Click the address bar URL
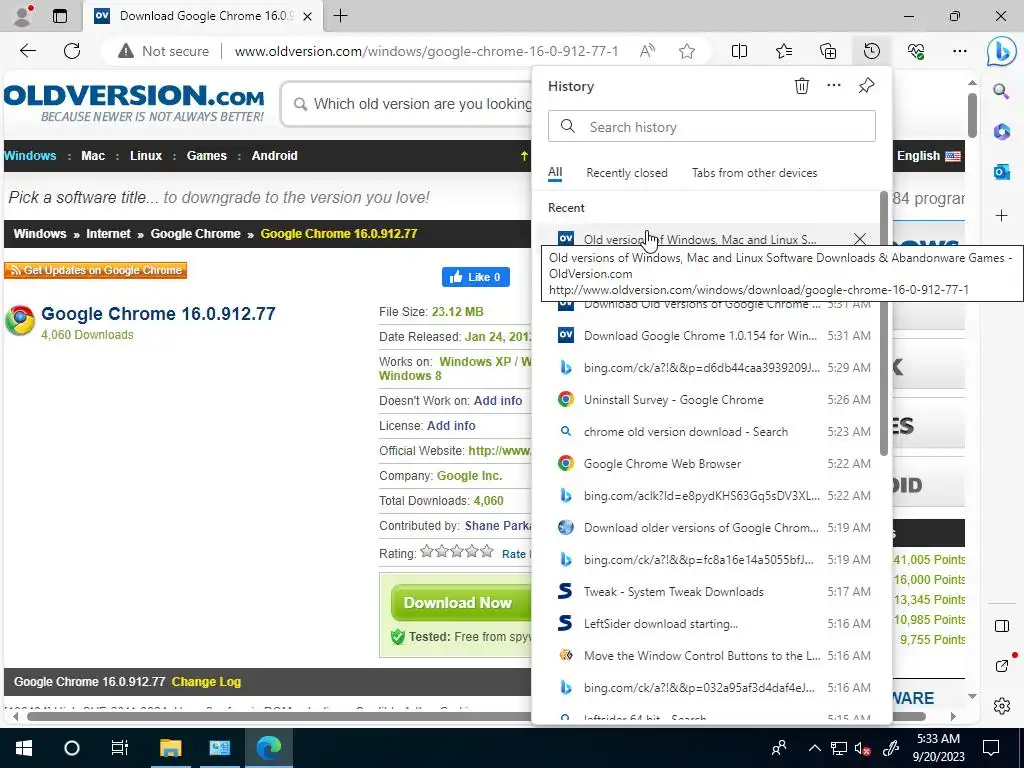1024x768 pixels. (426, 51)
